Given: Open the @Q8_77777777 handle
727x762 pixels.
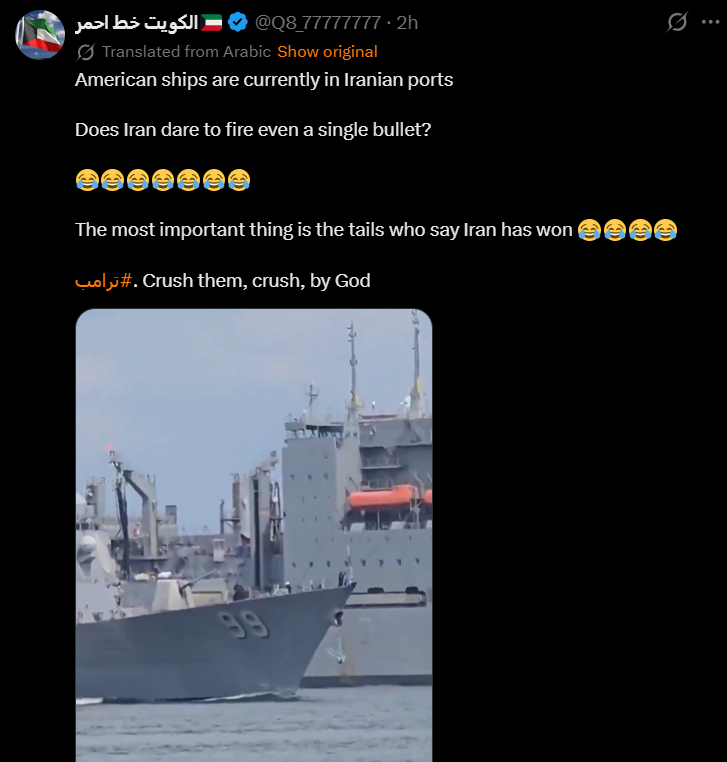Looking at the screenshot, I should 317,22.
